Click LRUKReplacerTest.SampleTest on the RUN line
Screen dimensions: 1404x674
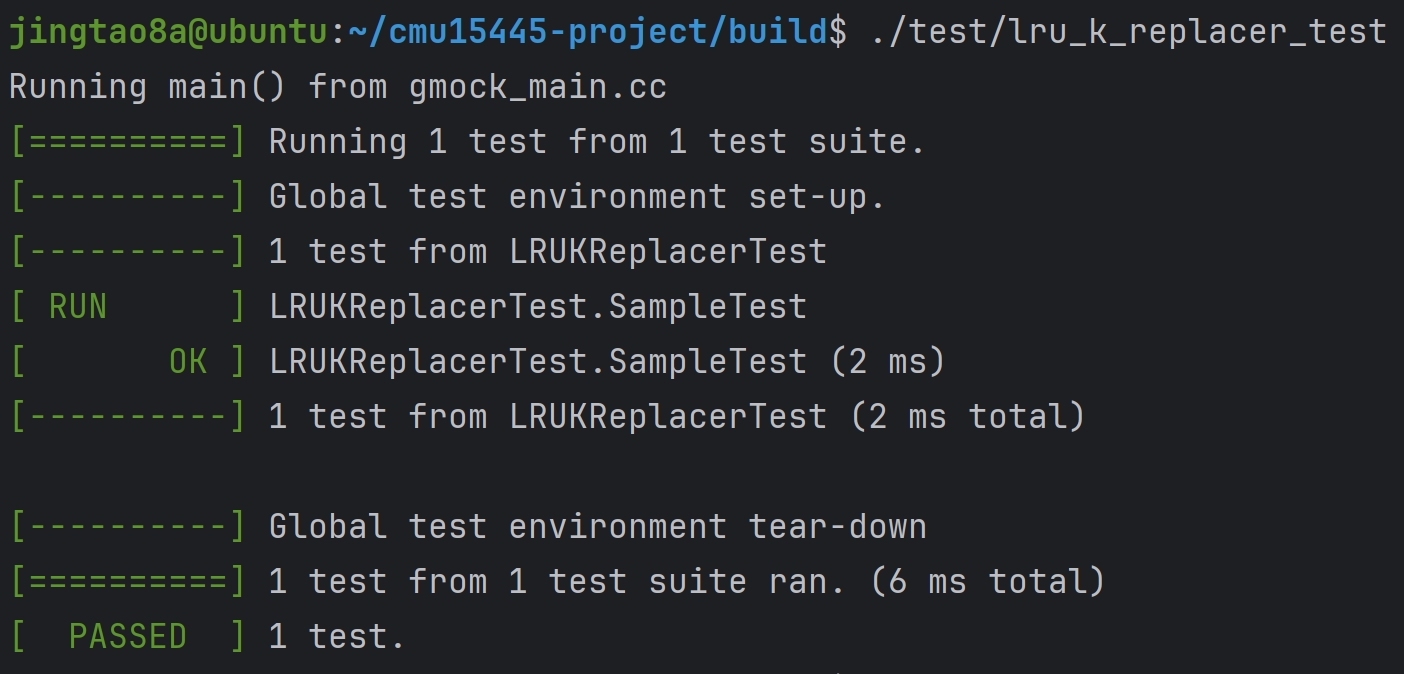pos(537,306)
